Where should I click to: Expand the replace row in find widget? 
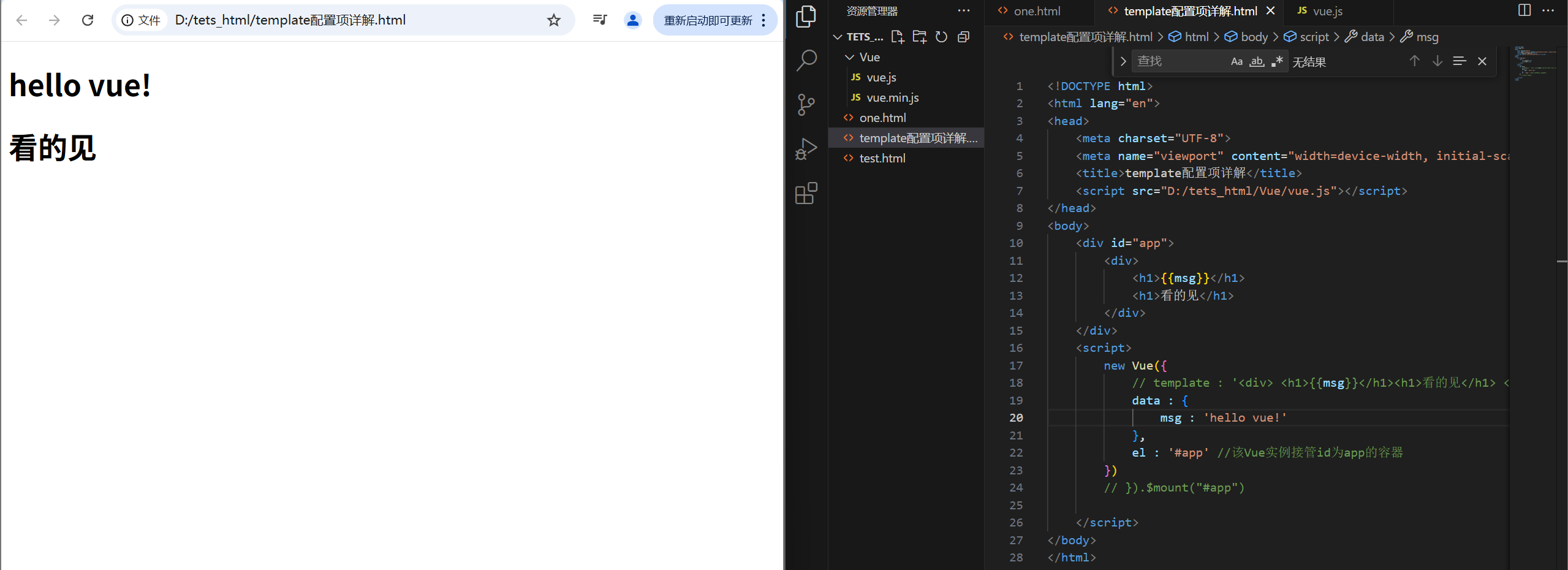click(x=1123, y=61)
